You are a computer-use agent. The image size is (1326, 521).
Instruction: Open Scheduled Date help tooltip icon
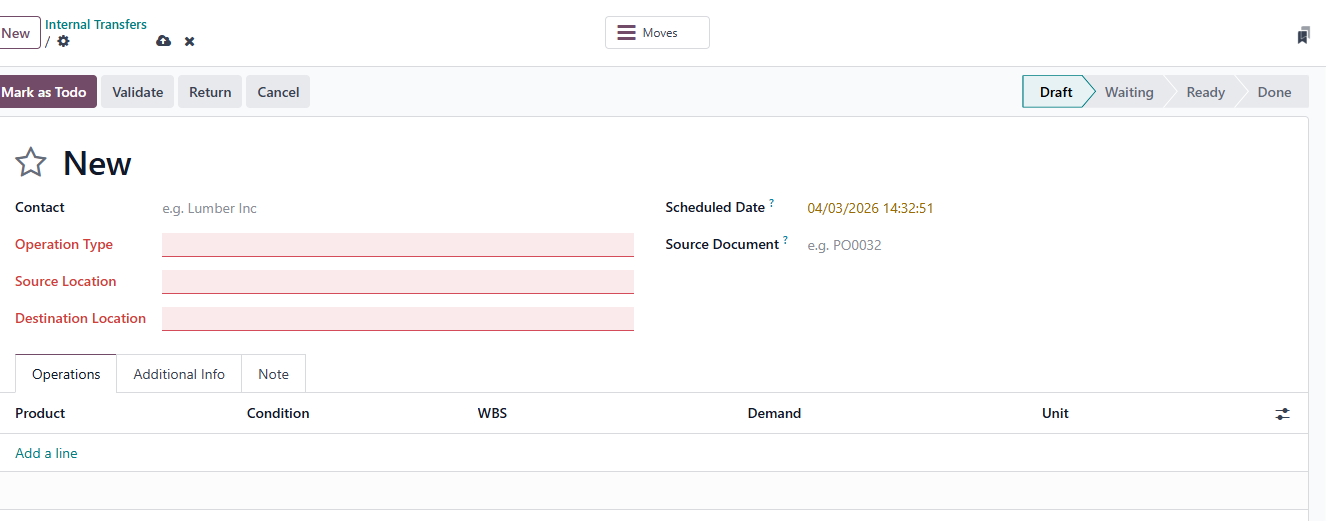772,203
